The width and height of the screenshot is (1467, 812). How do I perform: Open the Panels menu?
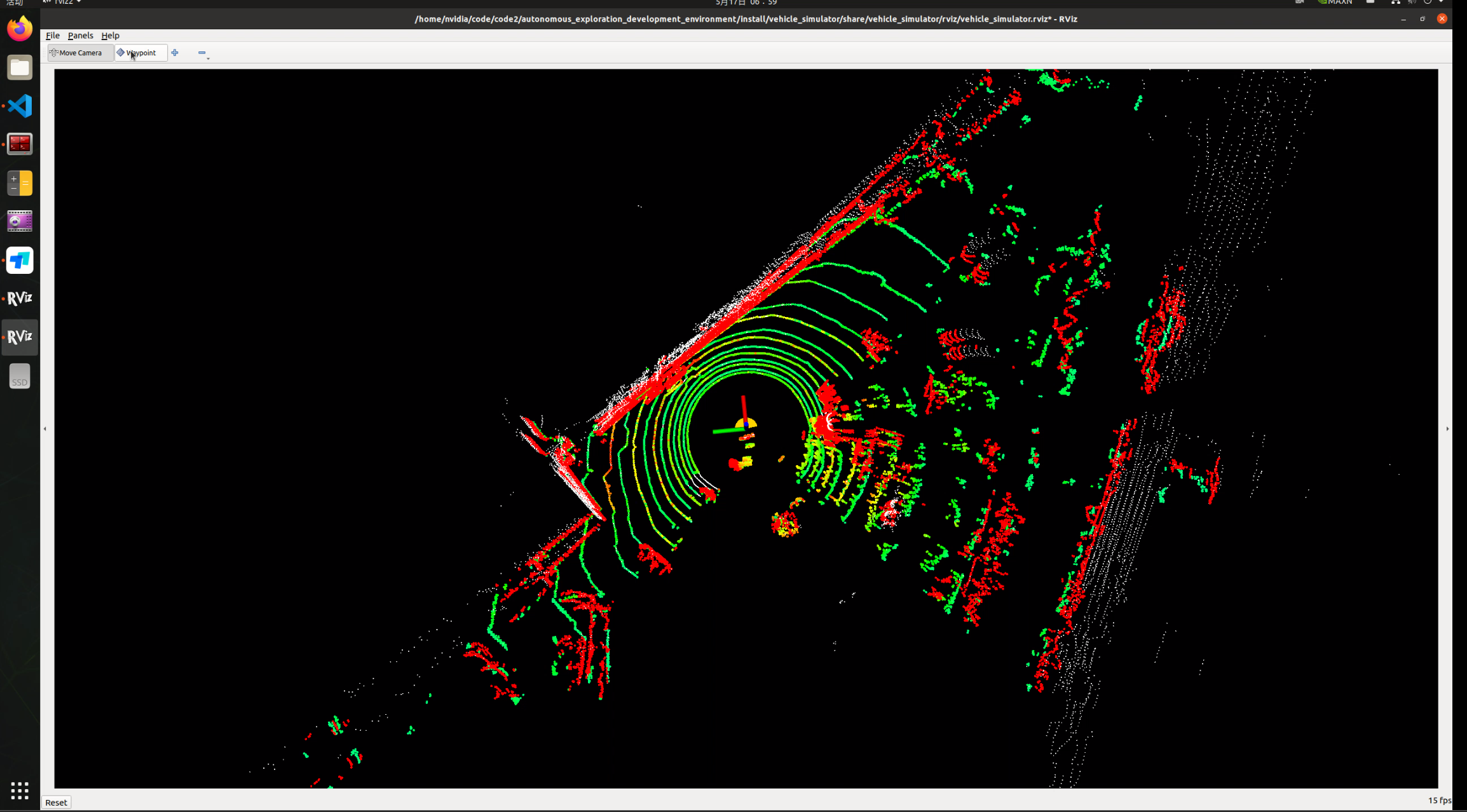click(80, 36)
